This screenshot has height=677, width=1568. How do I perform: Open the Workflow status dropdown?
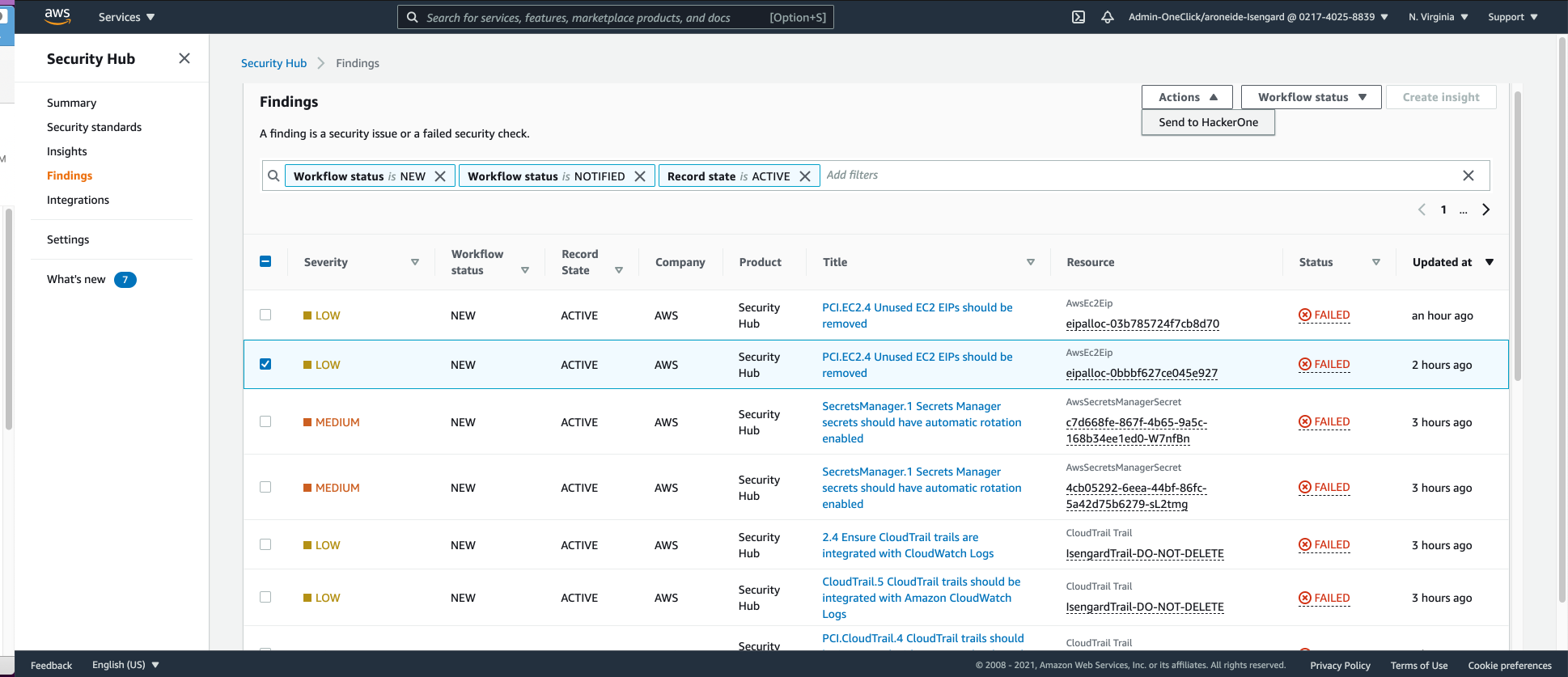click(x=1311, y=97)
